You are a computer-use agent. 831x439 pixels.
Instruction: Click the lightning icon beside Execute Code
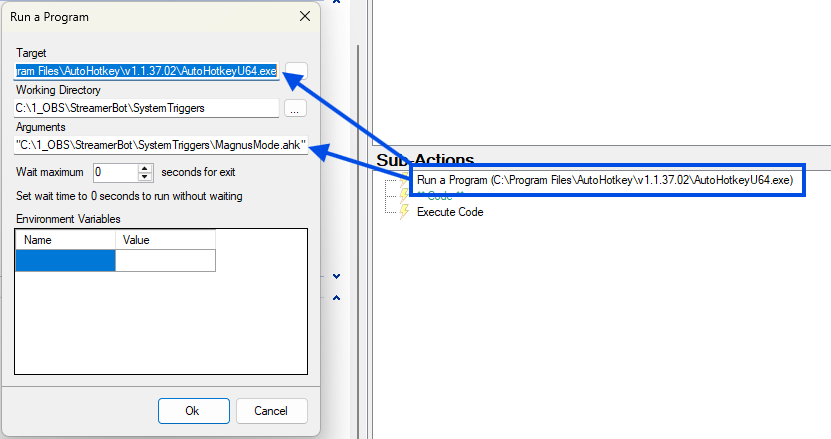[x=404, y=212]
